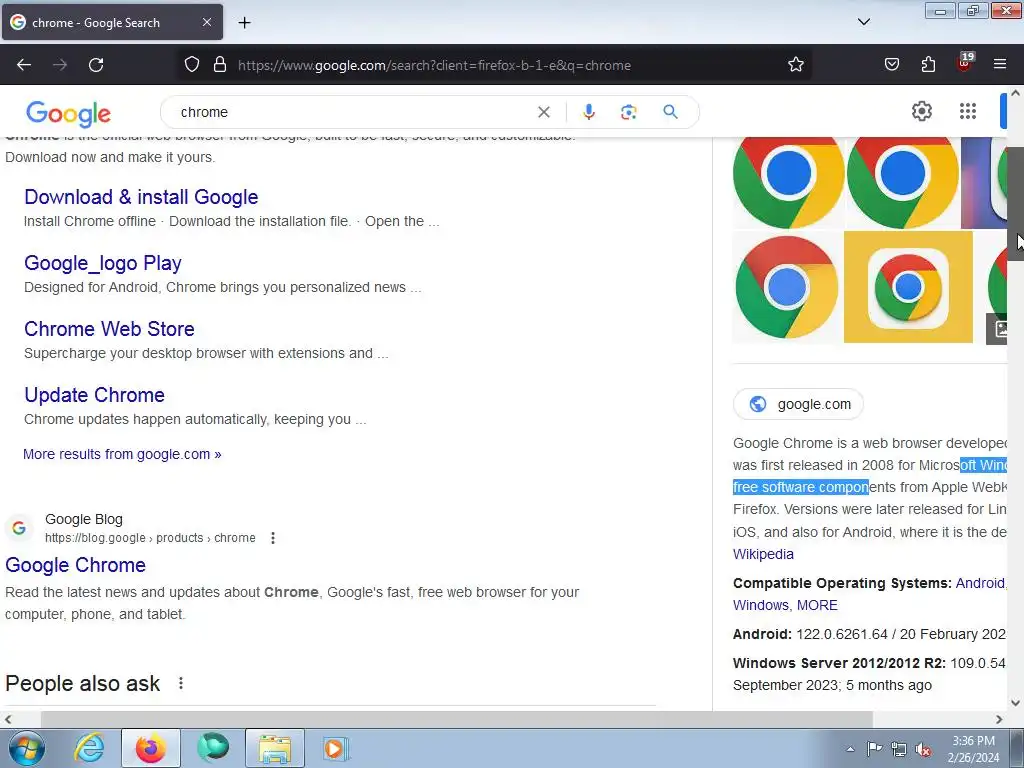This screenshot has height=768, width=1024.
Task: Search by image with Google Lens
Action: [x=628, y=112]
